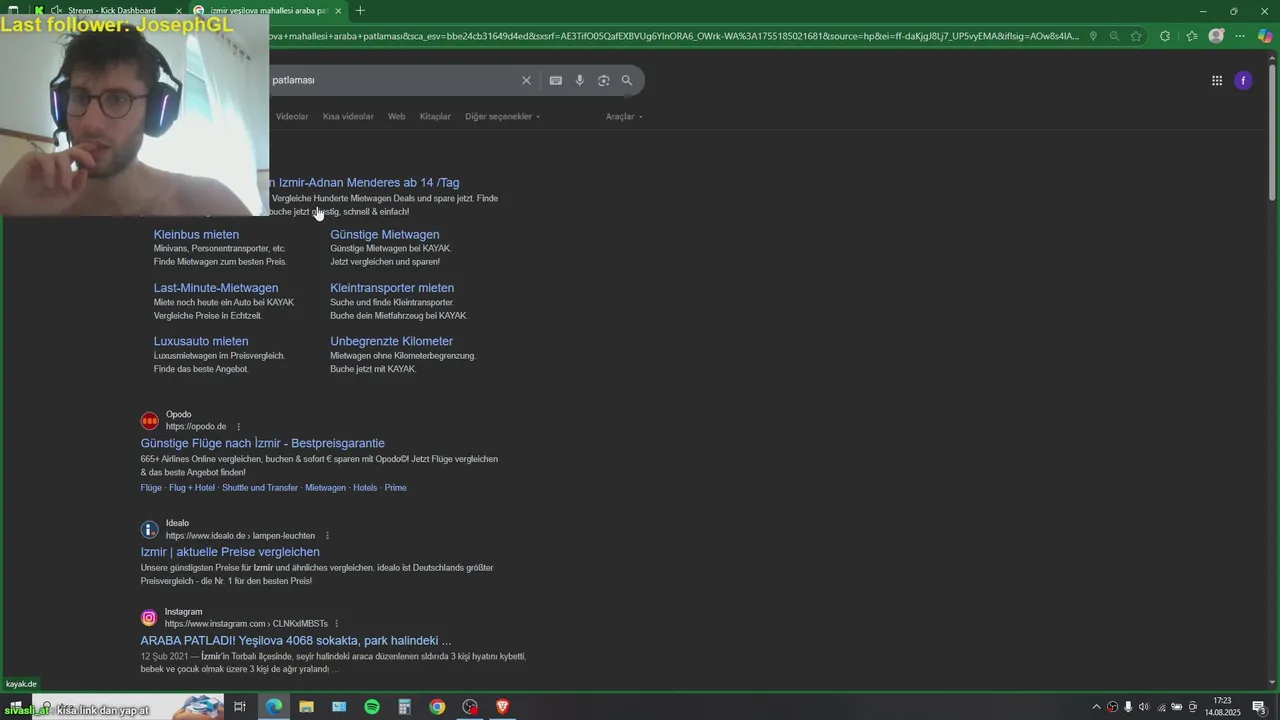The width and height of the screenshot is (1280, 720).
Task: Open the Günstige Mietwagen link
Action: point(385,235)
